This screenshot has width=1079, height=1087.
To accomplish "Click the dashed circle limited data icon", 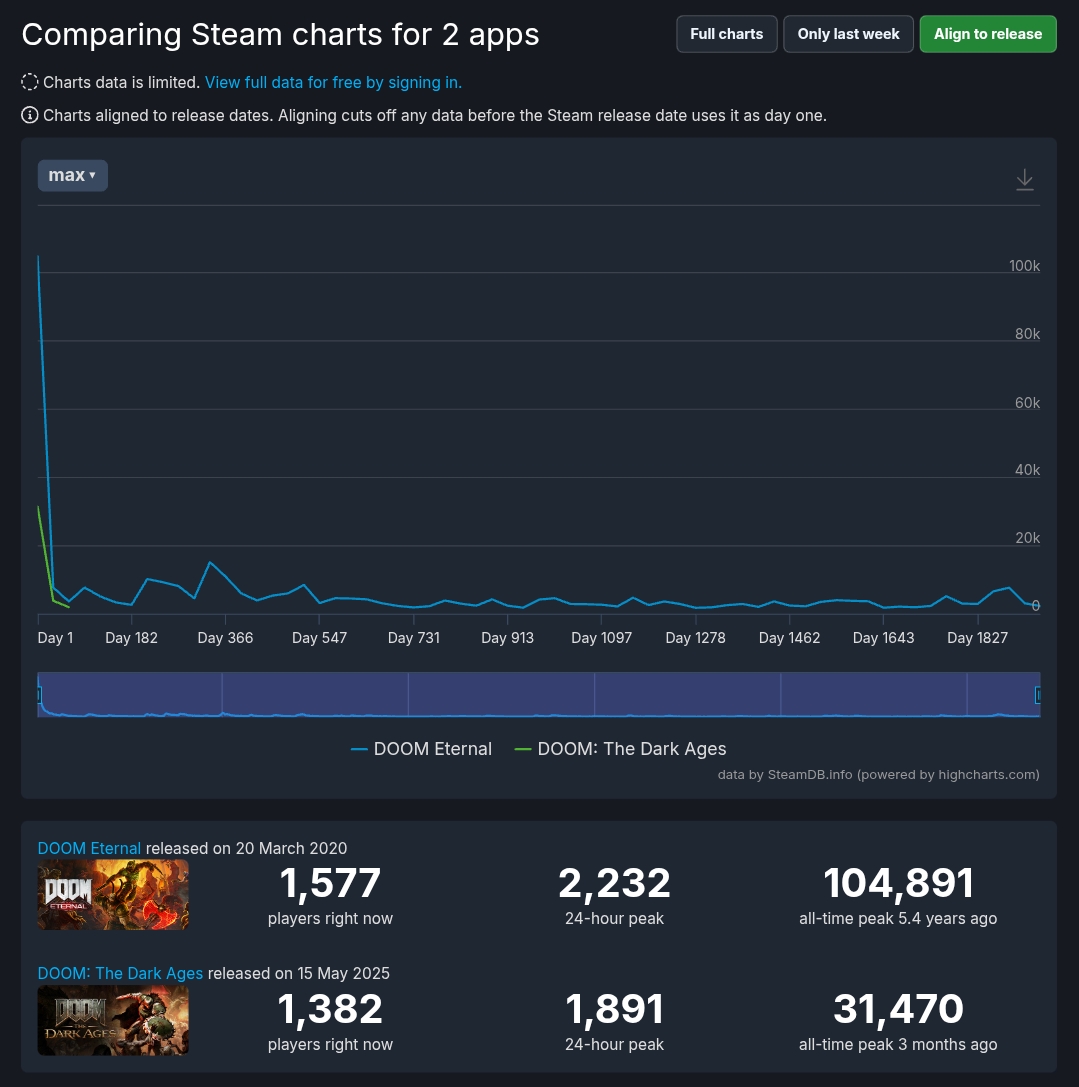I will point(30,82).
